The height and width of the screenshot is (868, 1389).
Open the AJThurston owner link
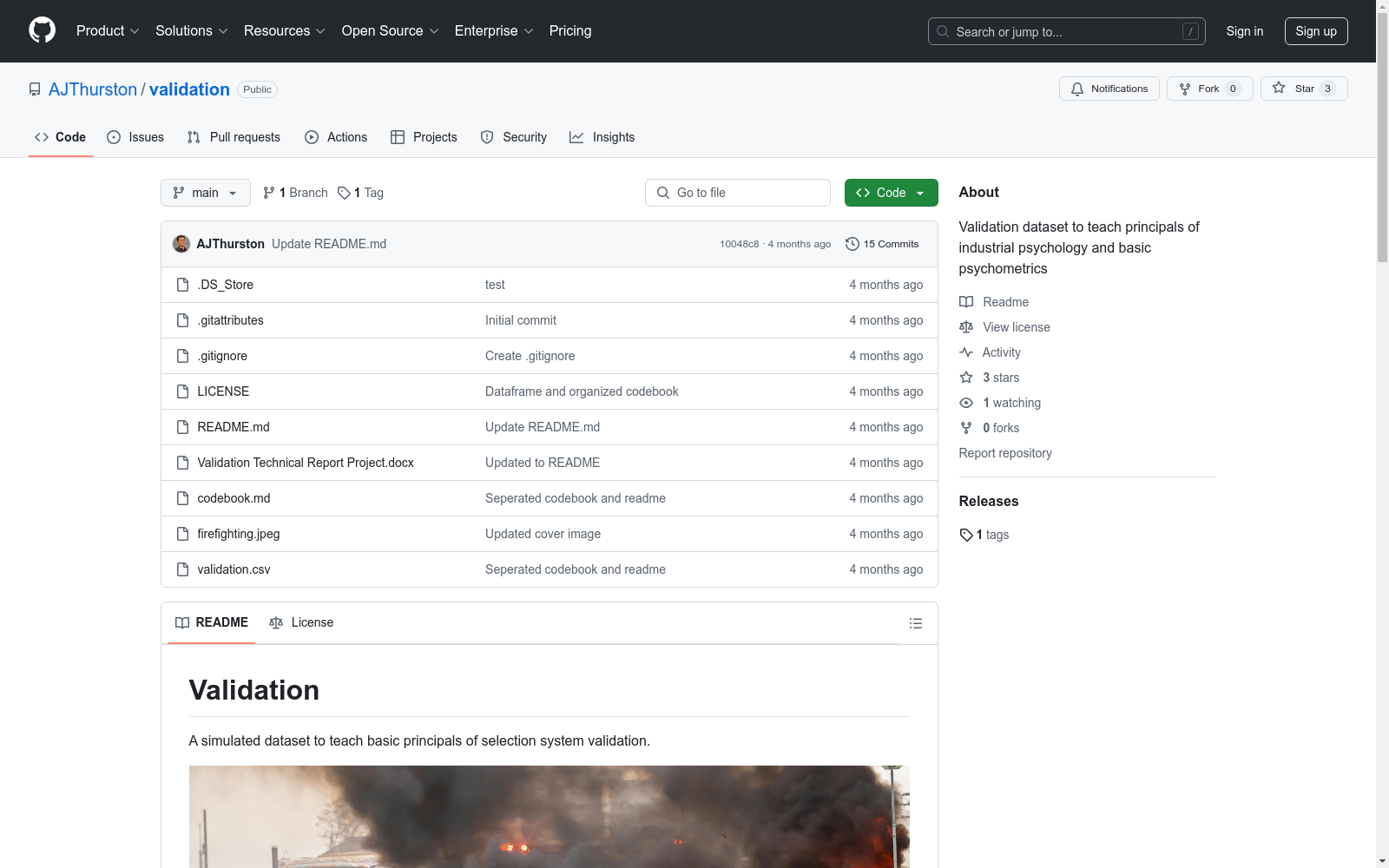click(93, 89)
